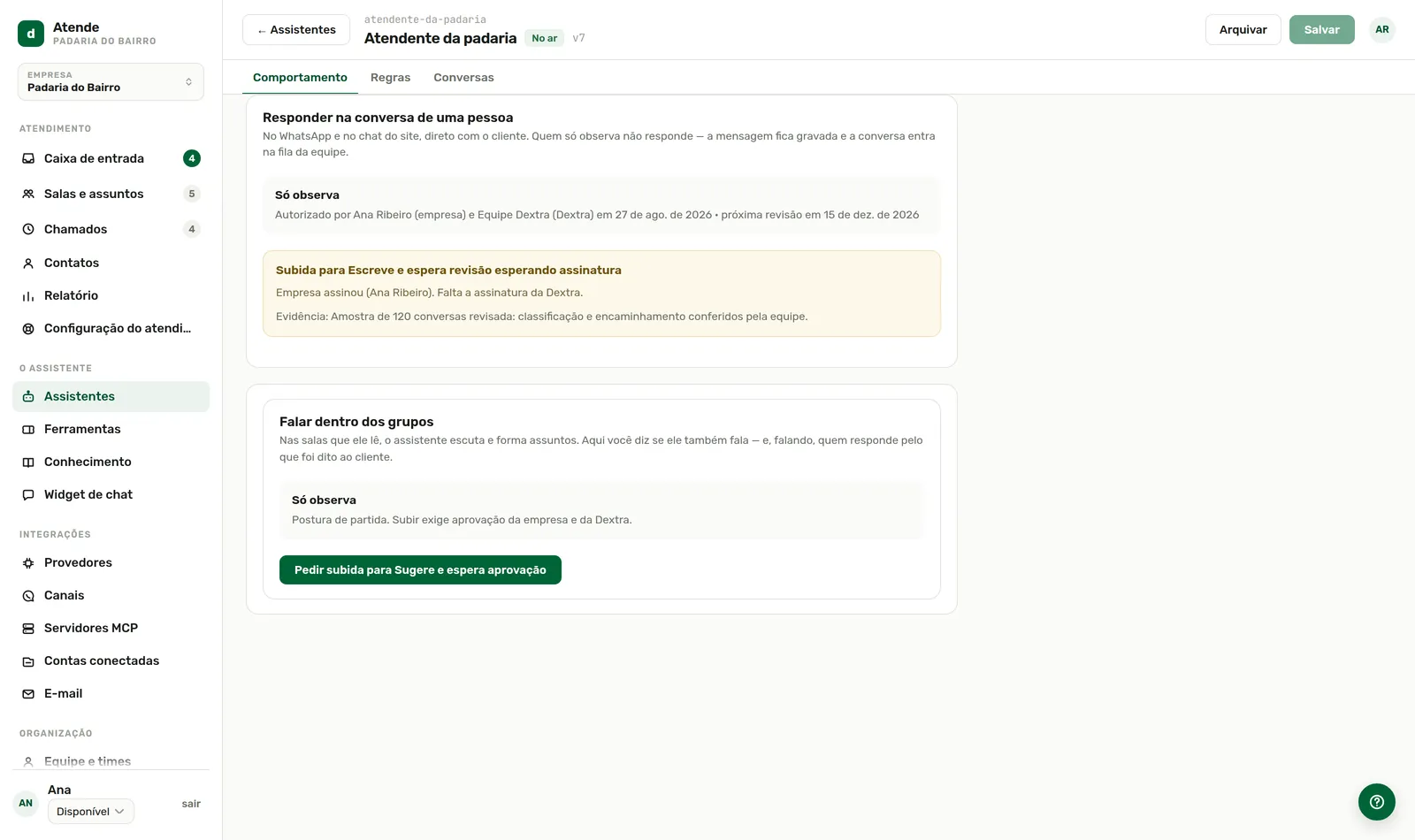Click the Provedores icon in sidebar
The image size is (1415, 840).
click(x=28, y=562)
